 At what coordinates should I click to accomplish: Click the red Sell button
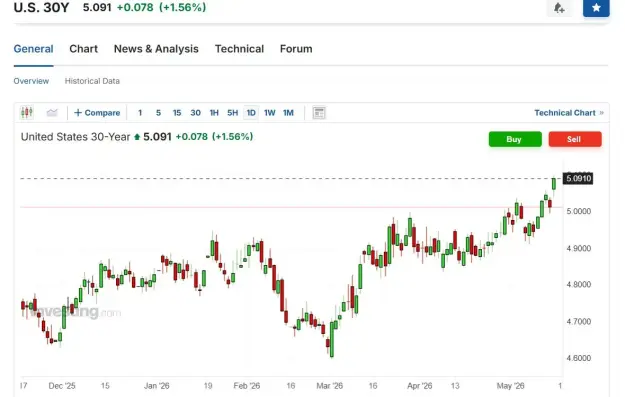coord(575,139)
